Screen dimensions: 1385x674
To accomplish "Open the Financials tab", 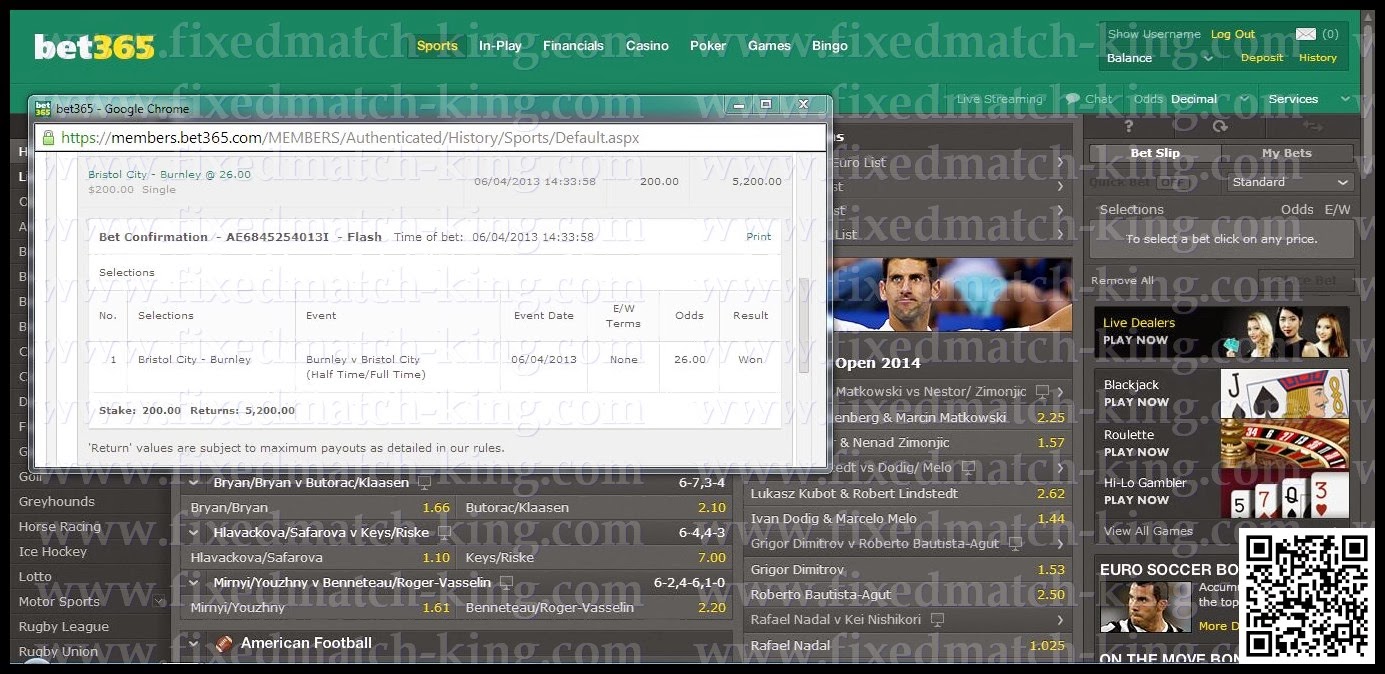I will (x=573, y=46).
